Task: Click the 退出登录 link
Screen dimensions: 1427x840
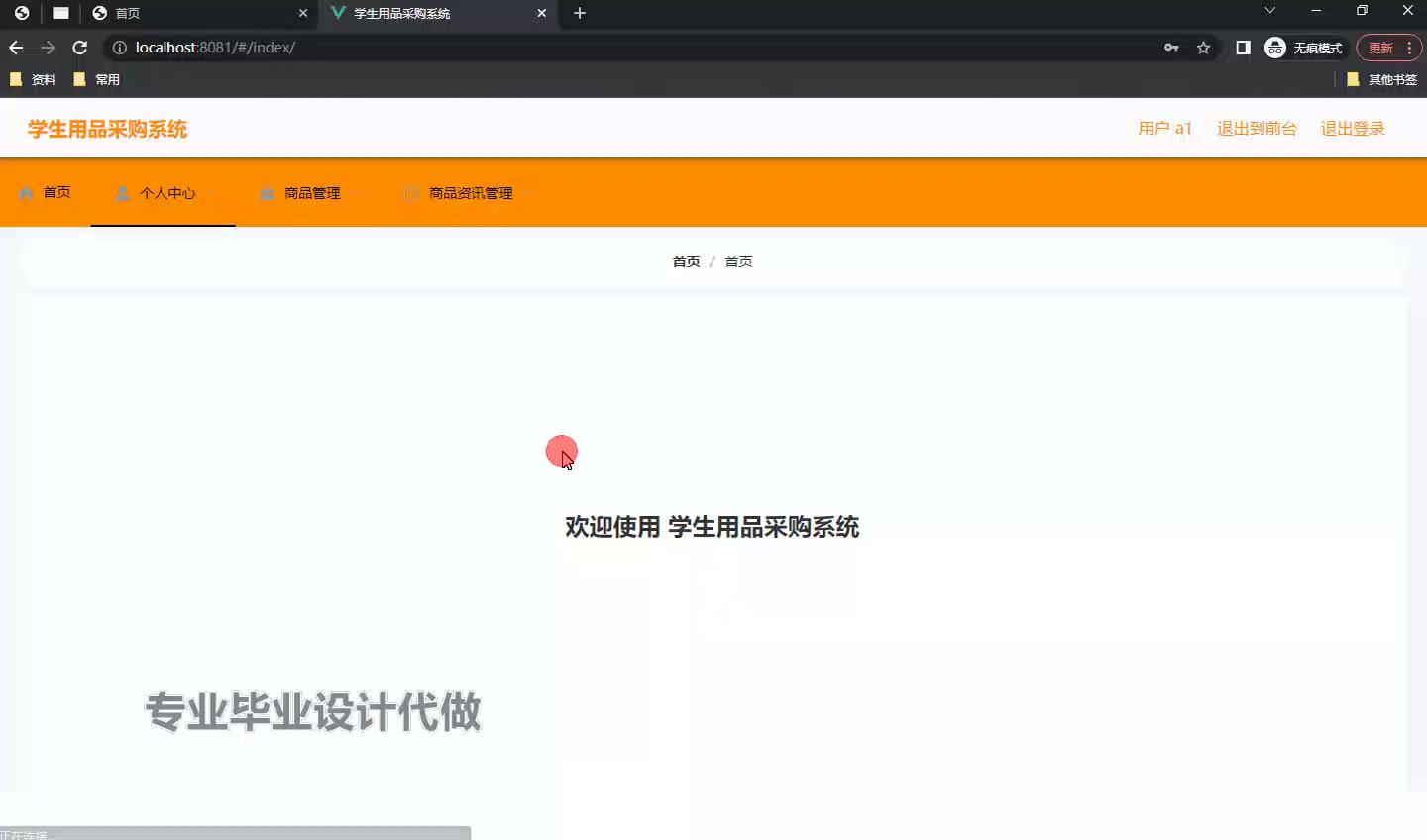Action: click(1352, 129)
